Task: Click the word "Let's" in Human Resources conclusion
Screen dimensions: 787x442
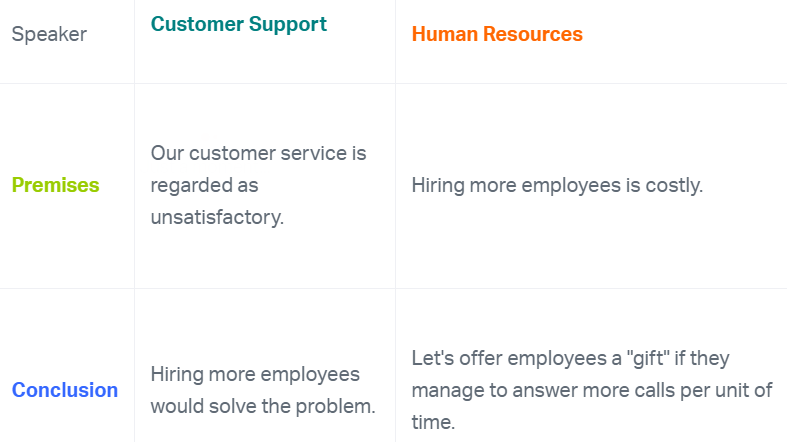Action: click(x=435, y=358)
